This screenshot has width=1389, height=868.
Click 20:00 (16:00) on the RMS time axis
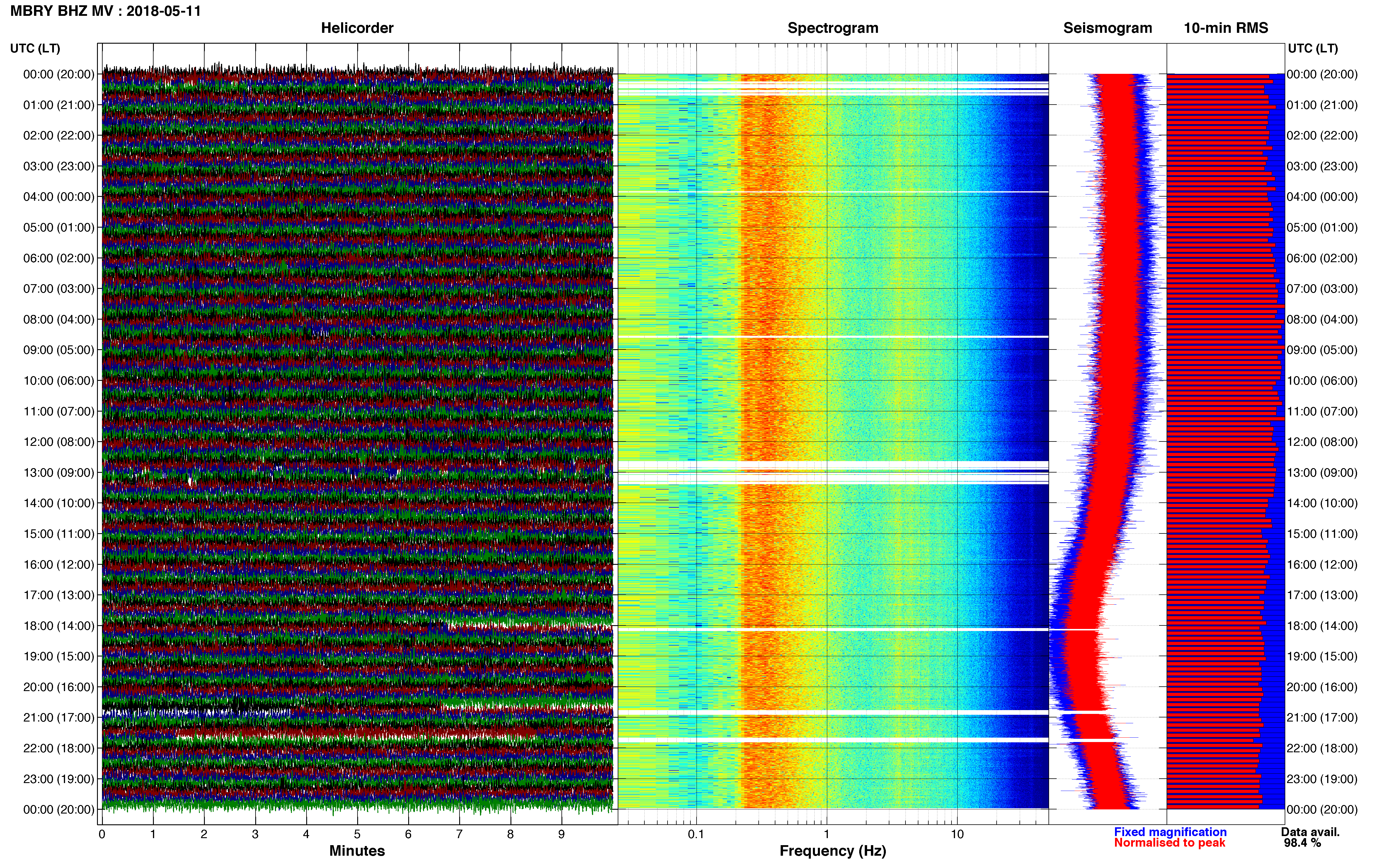[1322, 687]
